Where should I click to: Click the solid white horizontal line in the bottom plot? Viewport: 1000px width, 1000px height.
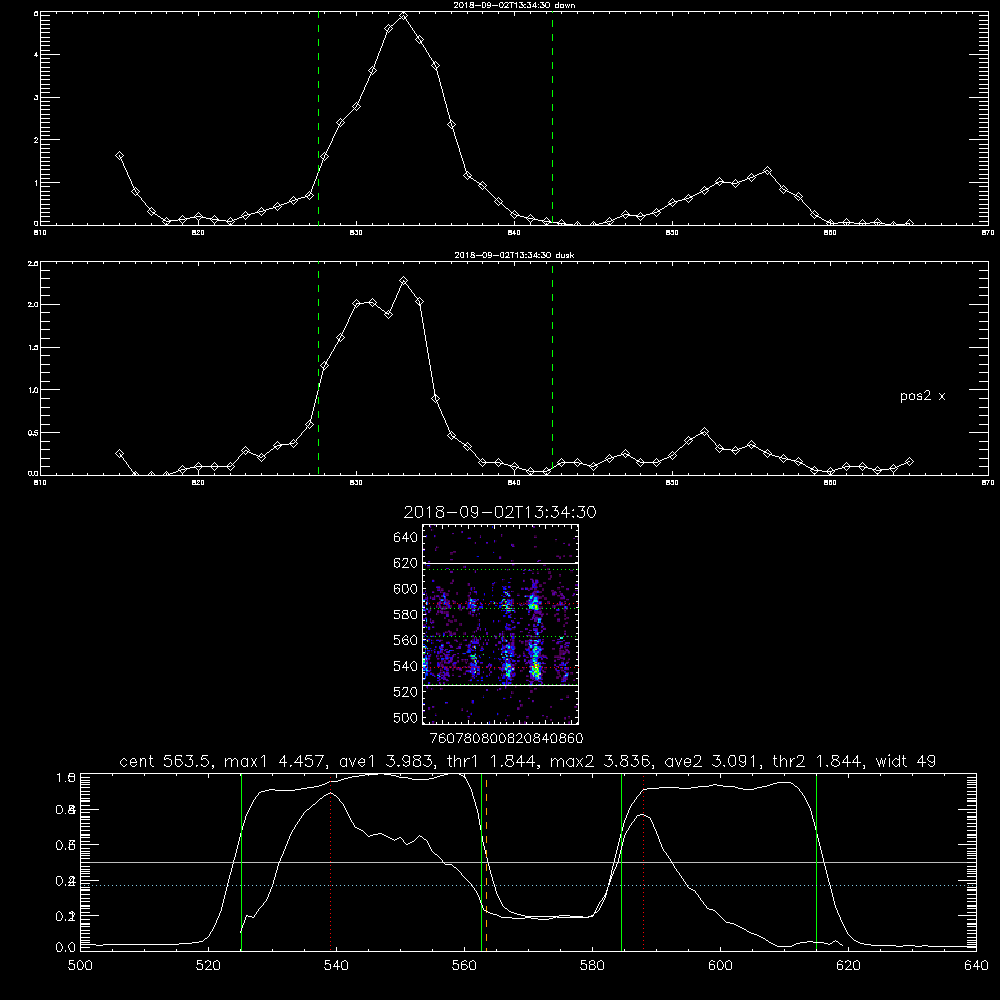pos(528,862)
